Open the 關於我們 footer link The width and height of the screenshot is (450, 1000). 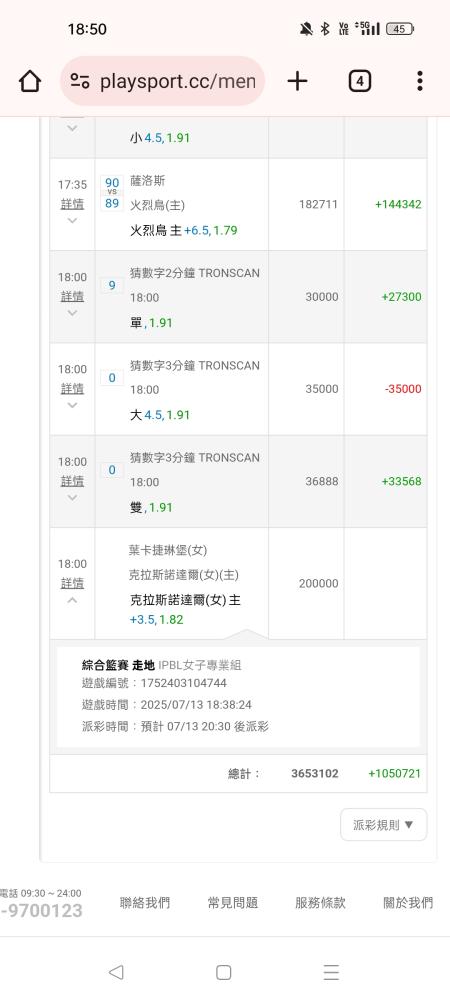point(408,902)
